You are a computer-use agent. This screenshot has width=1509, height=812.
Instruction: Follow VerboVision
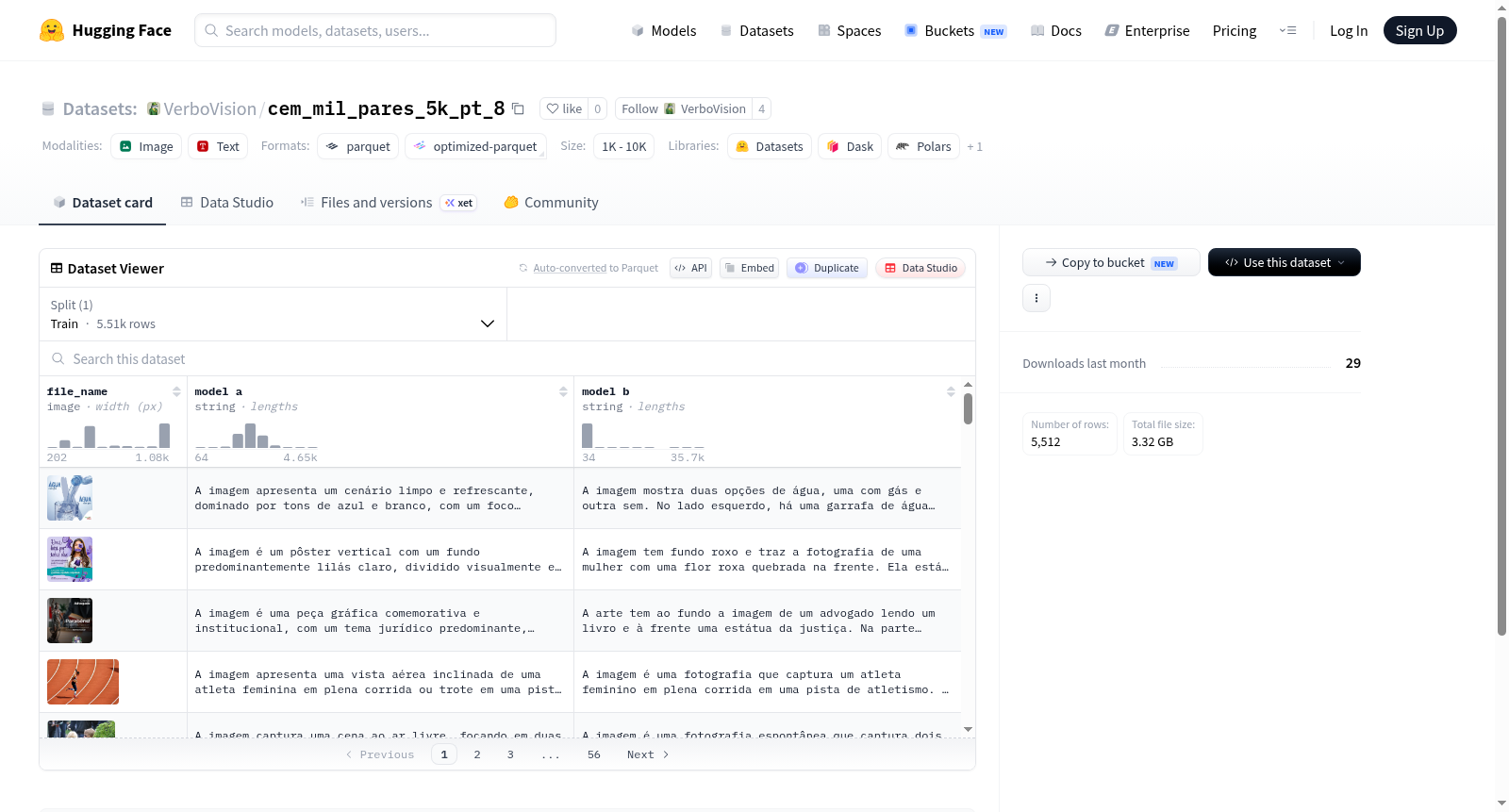coord(684,108)
